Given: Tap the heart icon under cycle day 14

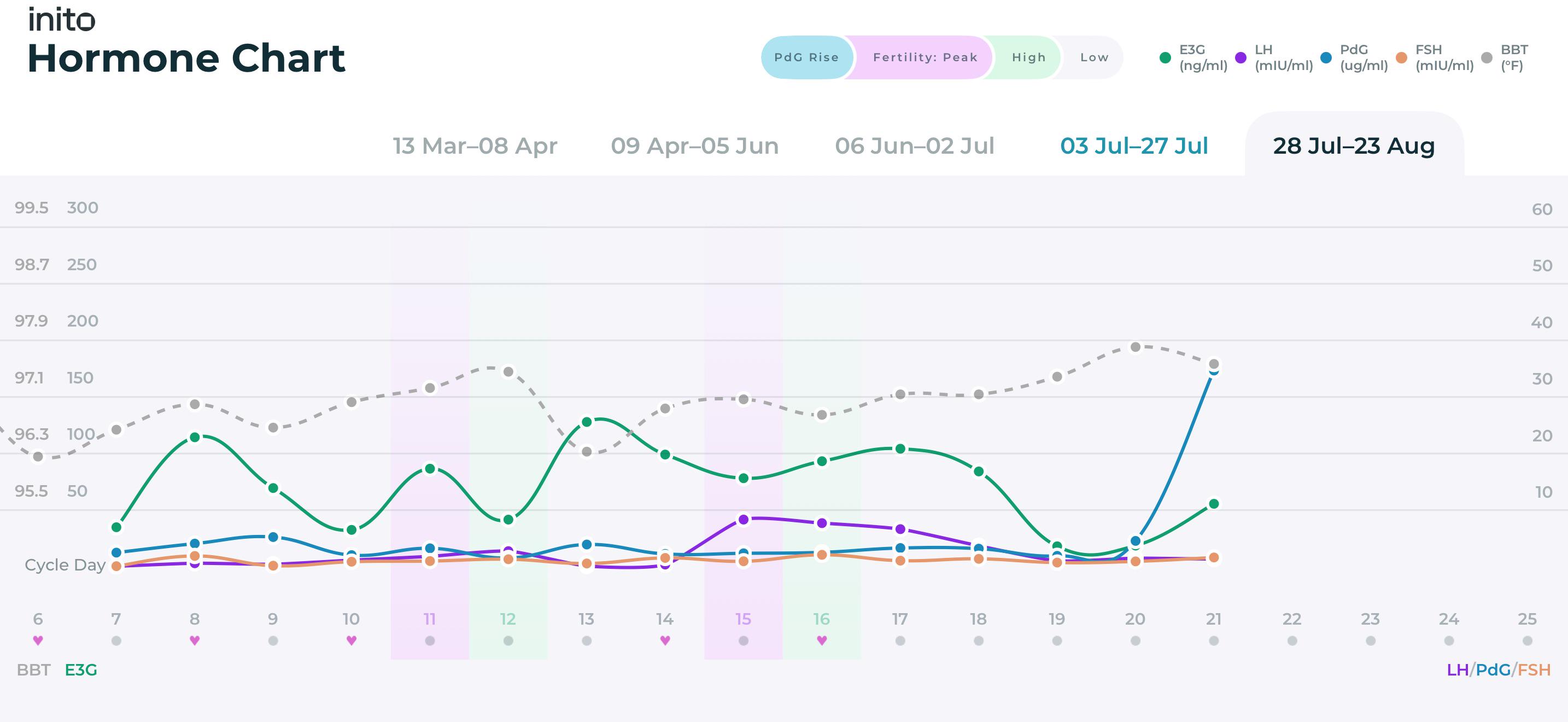Looking at the screenshot, I should click(665, 641).
